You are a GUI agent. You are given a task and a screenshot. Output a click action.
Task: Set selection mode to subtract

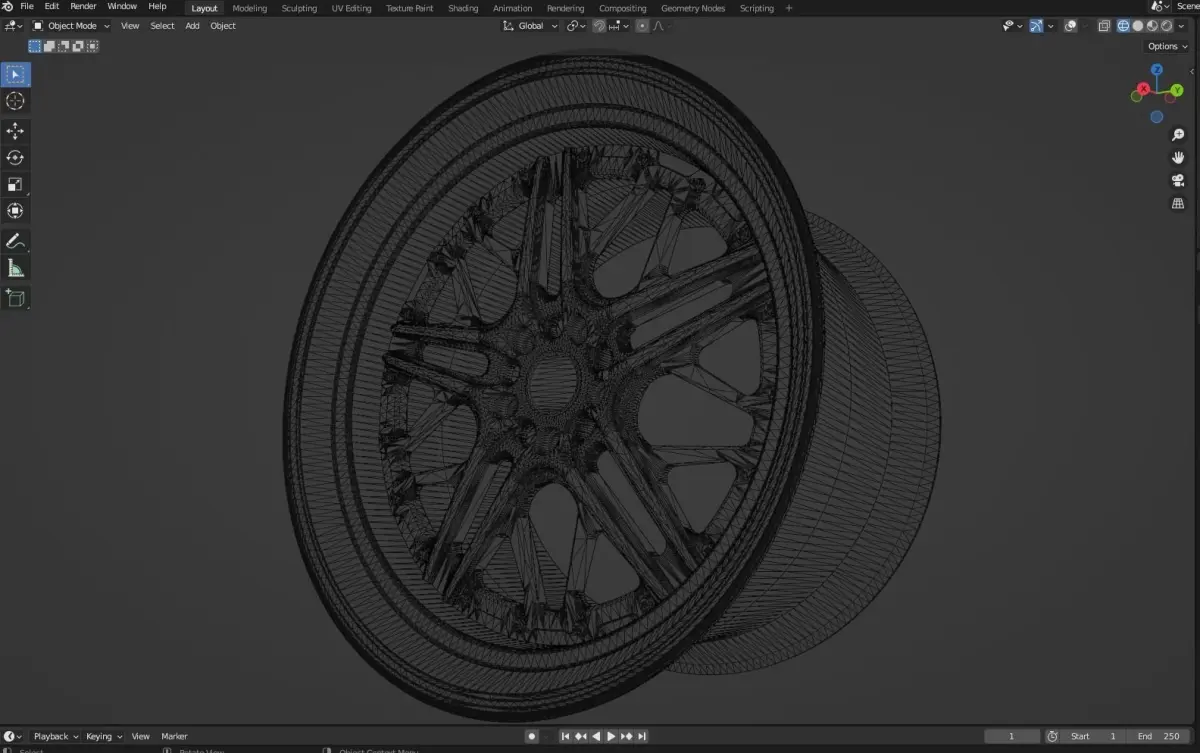63,46
